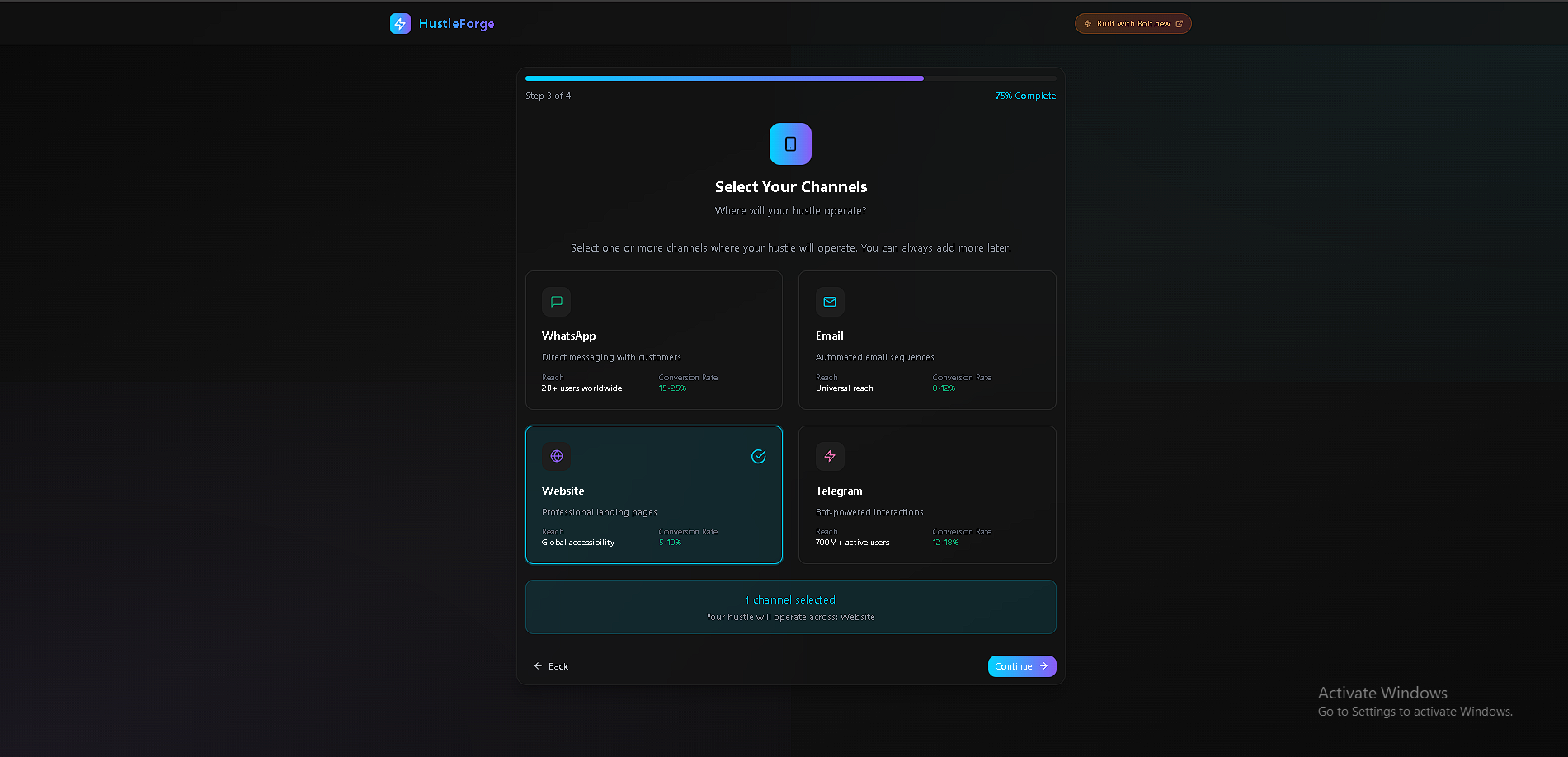Click the WhatsApp chat bubble icon
1568x757 pixels.
coord(556,302)
